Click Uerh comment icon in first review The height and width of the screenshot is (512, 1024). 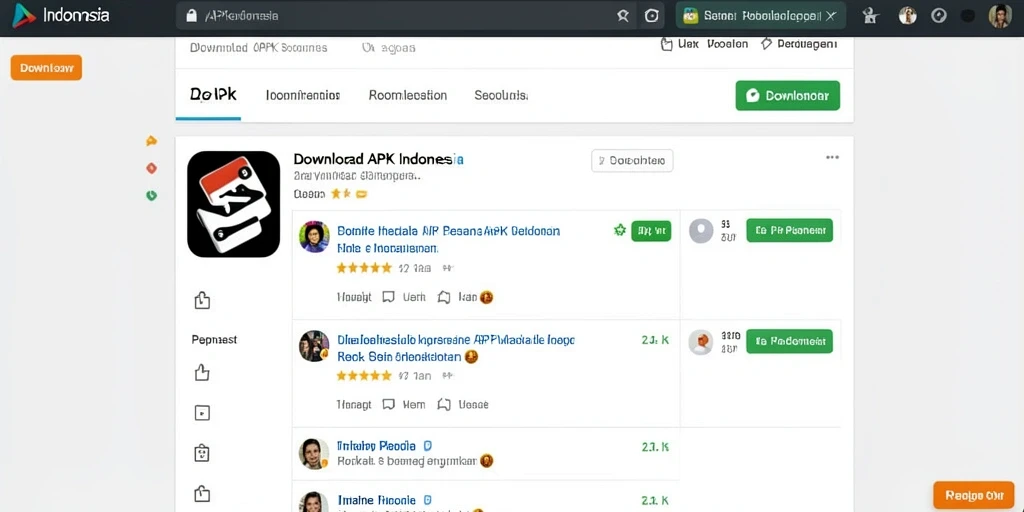tap(404, 297)
